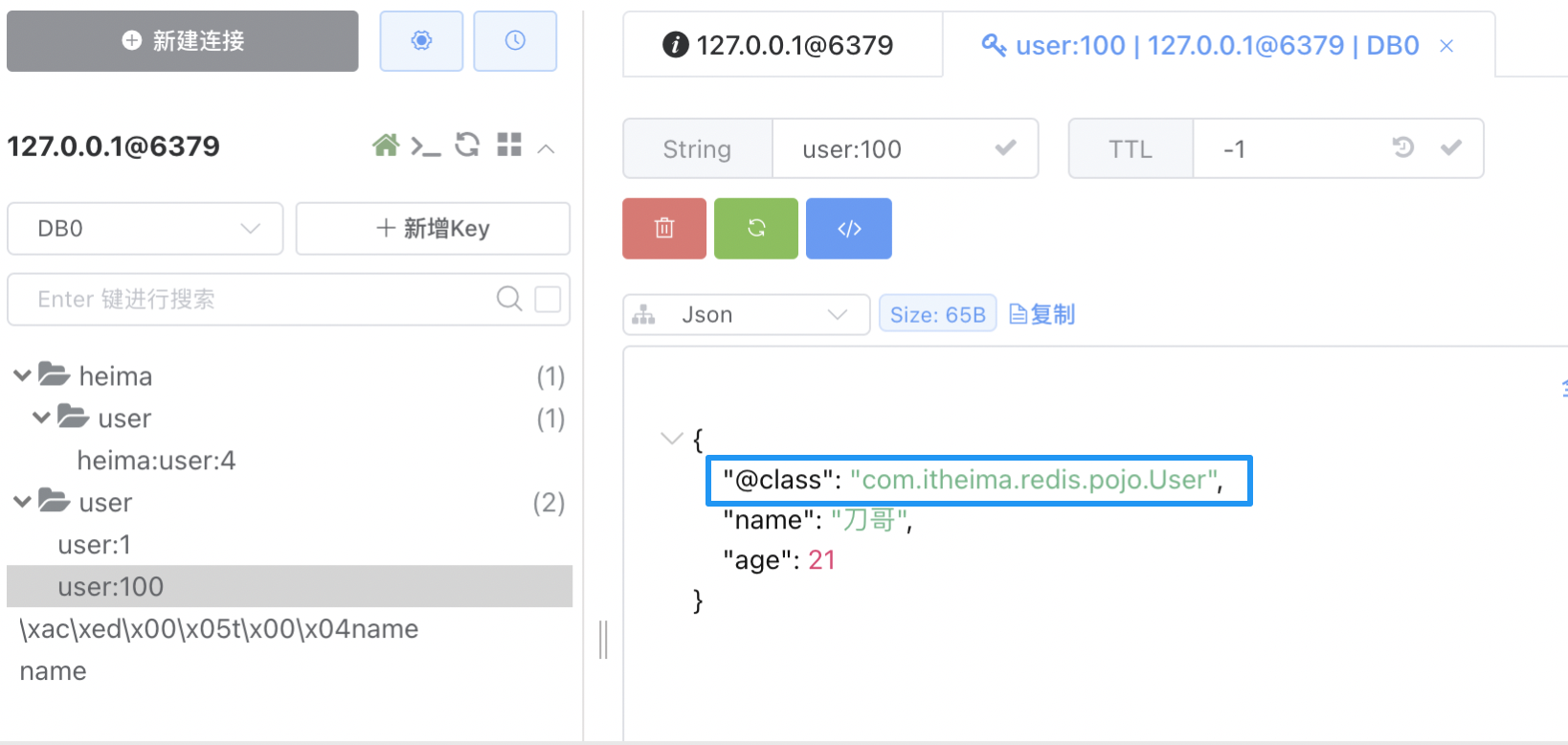The image size is (1568, 745).
Task: Select the \xac\xed\x00\x05t\x00\x04name key
Action: [218, 629]
